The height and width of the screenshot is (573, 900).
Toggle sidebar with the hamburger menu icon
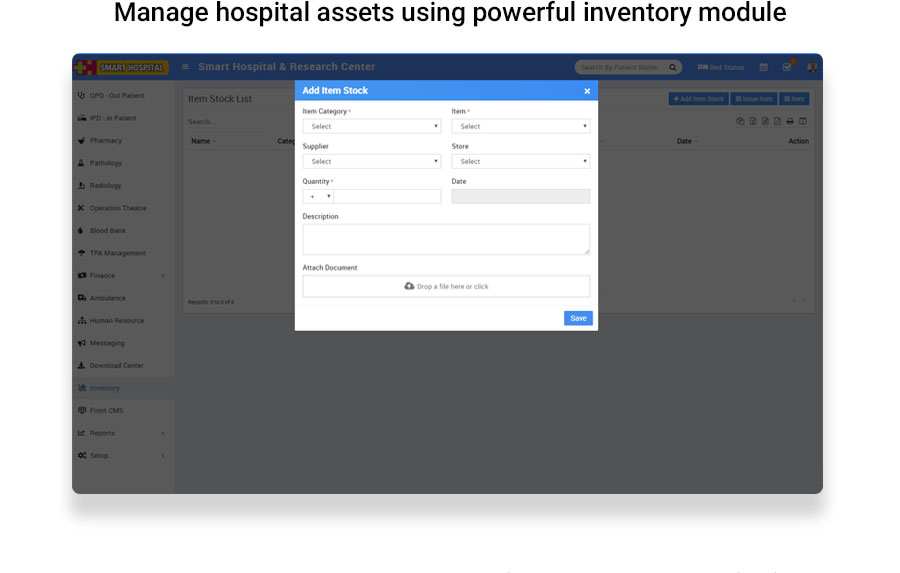[185, 67]
